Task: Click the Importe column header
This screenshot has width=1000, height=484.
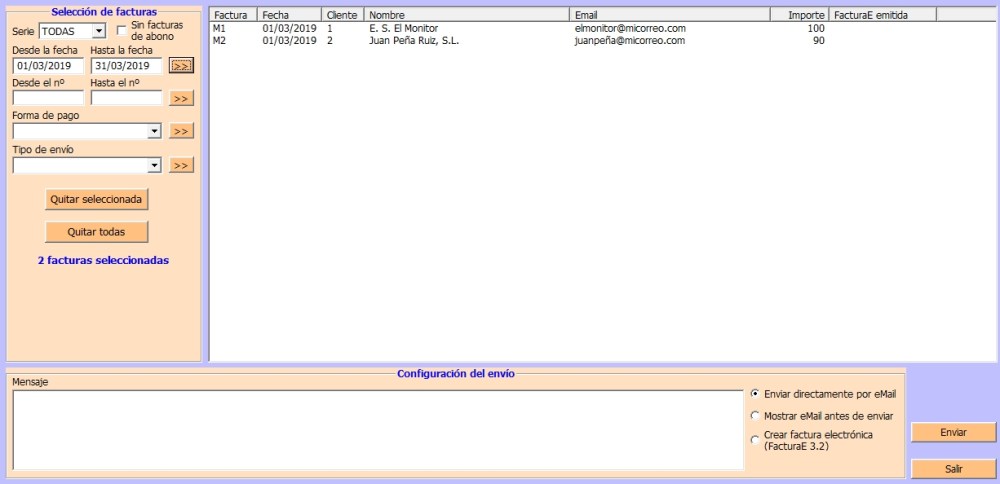Action: [800, 15]
